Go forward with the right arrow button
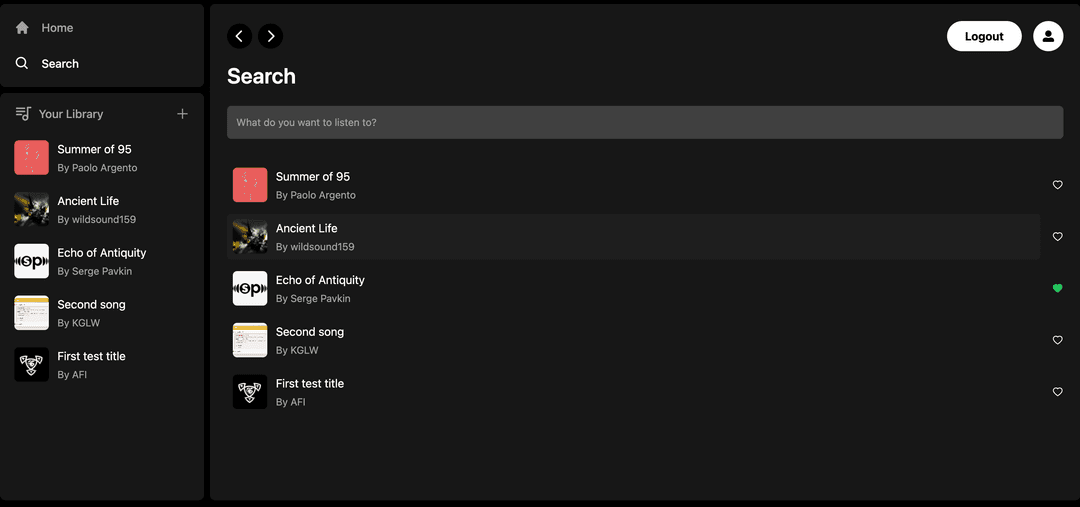Image resolution: width=1080 pixels, height=507 pixels. point(271,36)
